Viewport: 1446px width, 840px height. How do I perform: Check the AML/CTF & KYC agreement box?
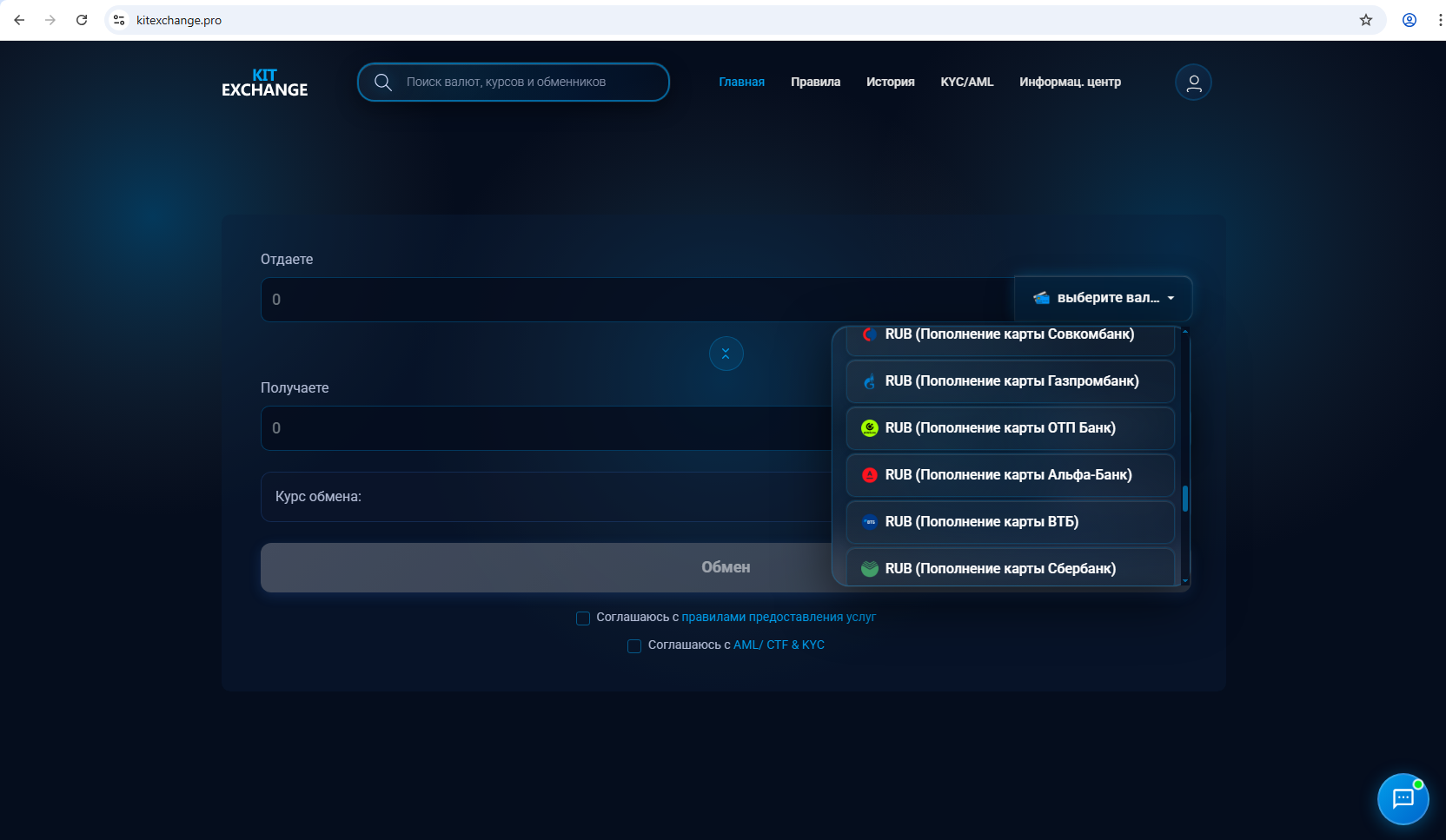634,646
